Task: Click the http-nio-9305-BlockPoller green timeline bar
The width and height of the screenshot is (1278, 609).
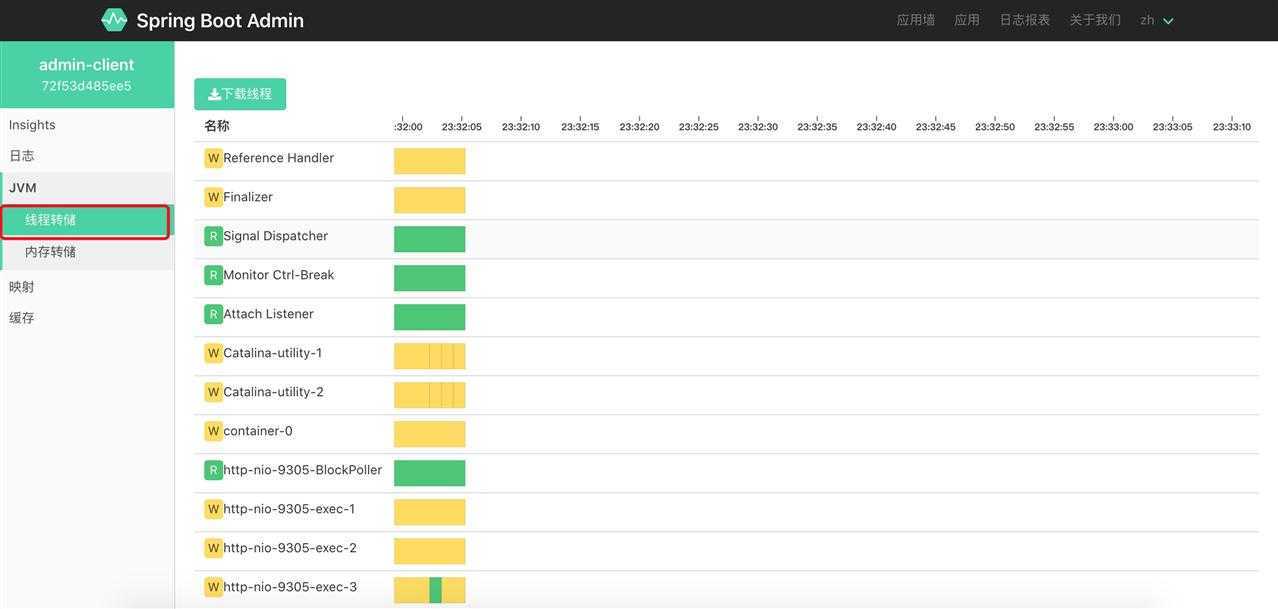Action: click(430, 473)
